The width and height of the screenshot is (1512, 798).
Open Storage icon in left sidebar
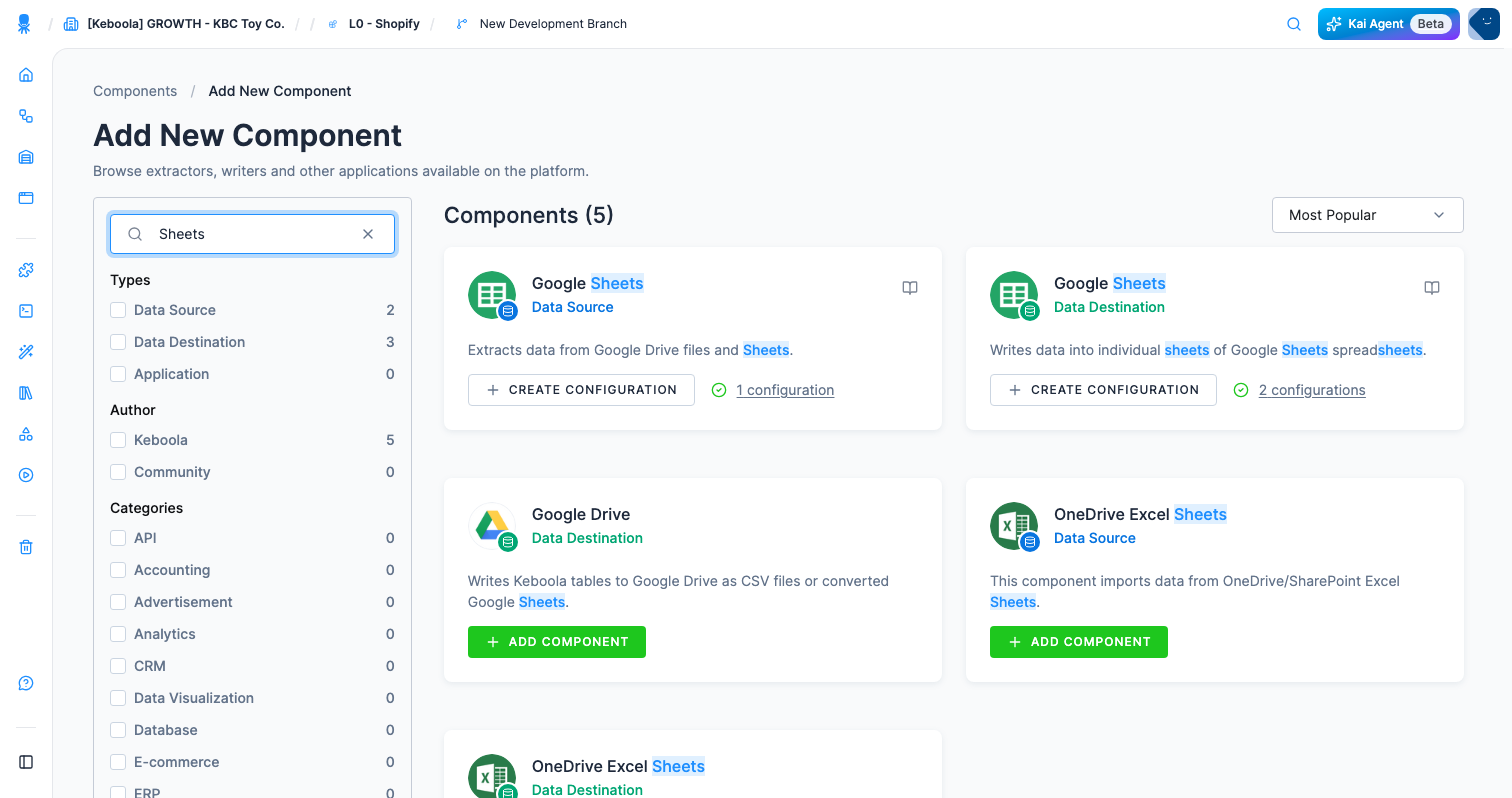26,157
